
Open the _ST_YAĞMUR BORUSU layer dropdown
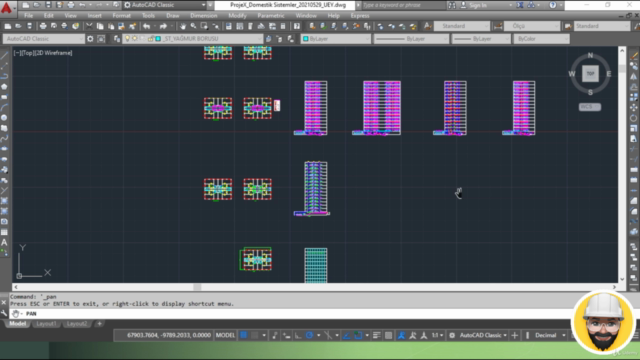click(193, 39)
